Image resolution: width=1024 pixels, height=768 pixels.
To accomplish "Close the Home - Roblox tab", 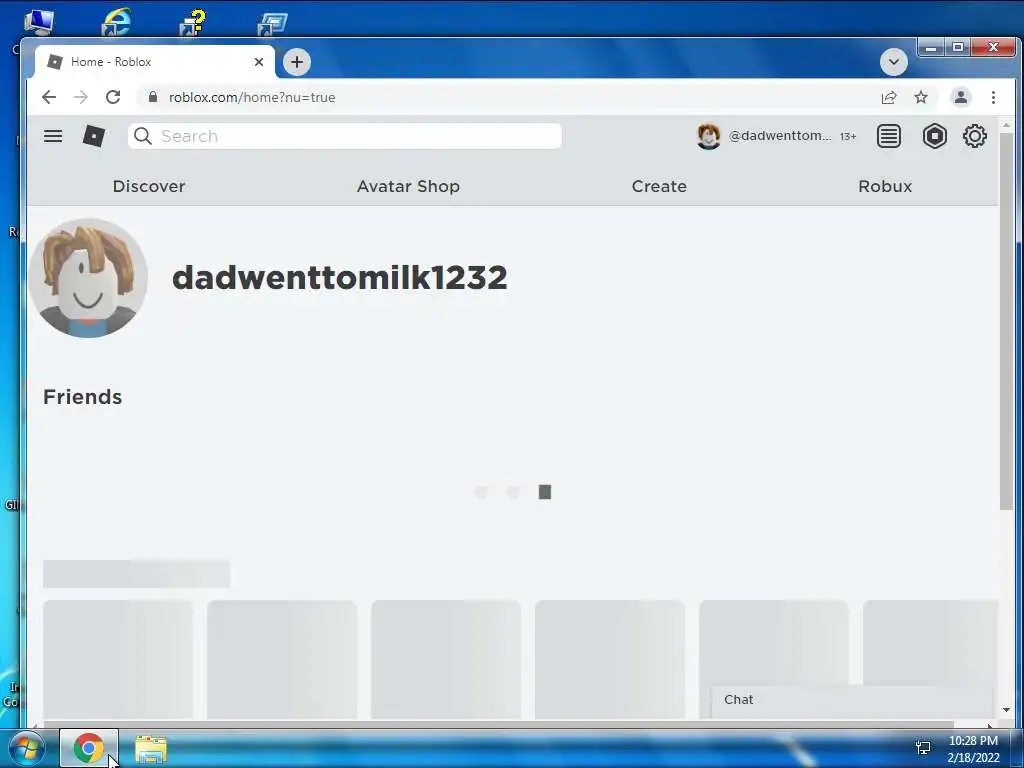I will (259, 62).
